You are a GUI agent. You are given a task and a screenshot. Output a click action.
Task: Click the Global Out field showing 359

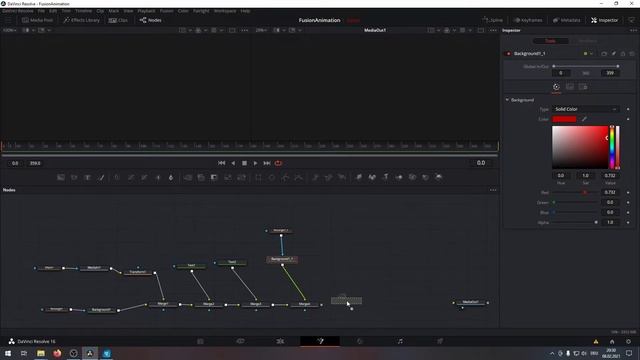610,73
